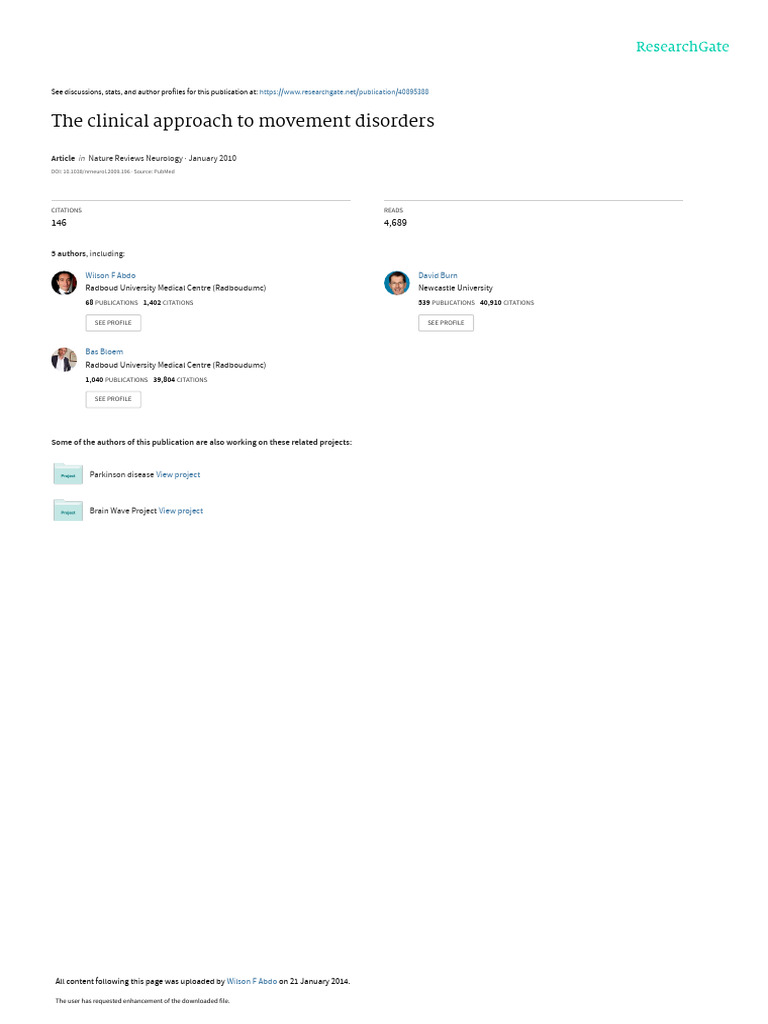
Task: Open the researchgate.net publication URL link
Action: [344, 92]
